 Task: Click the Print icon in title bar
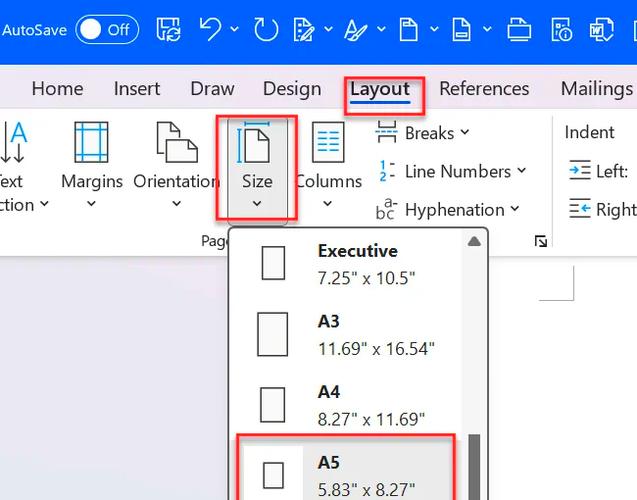pos(519,30)
